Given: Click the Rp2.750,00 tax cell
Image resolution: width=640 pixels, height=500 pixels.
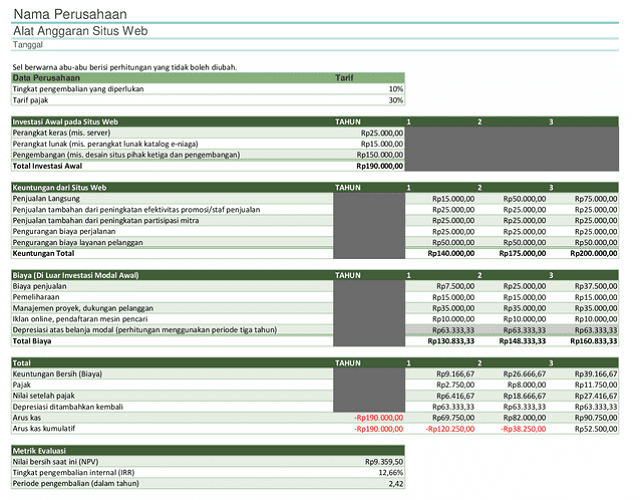Looking at the screenshot, I should click(455, 385).
